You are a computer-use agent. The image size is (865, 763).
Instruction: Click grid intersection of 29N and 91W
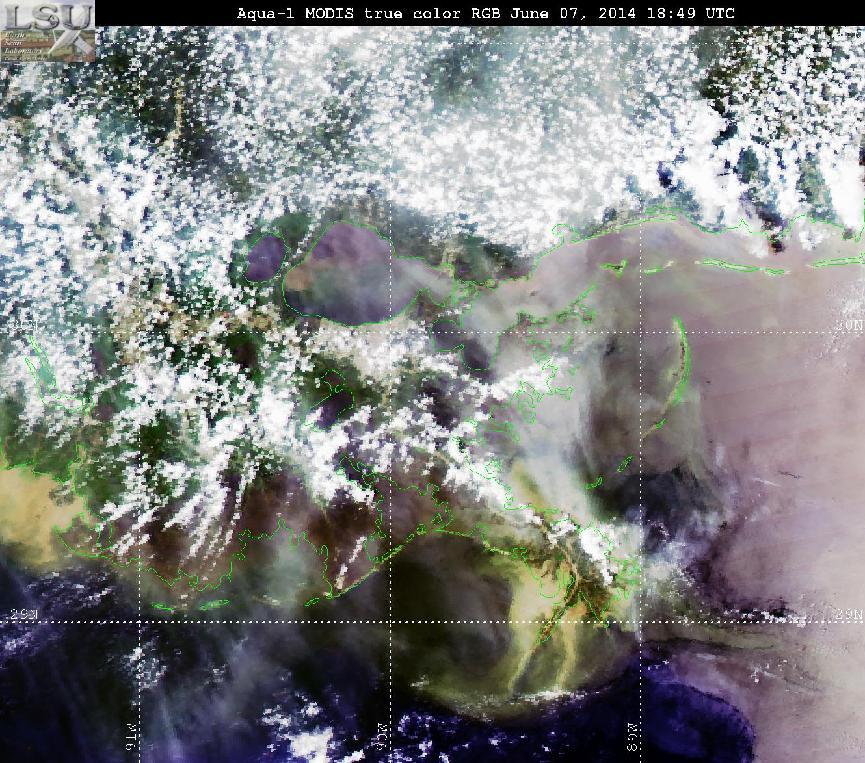click(140, 621)
